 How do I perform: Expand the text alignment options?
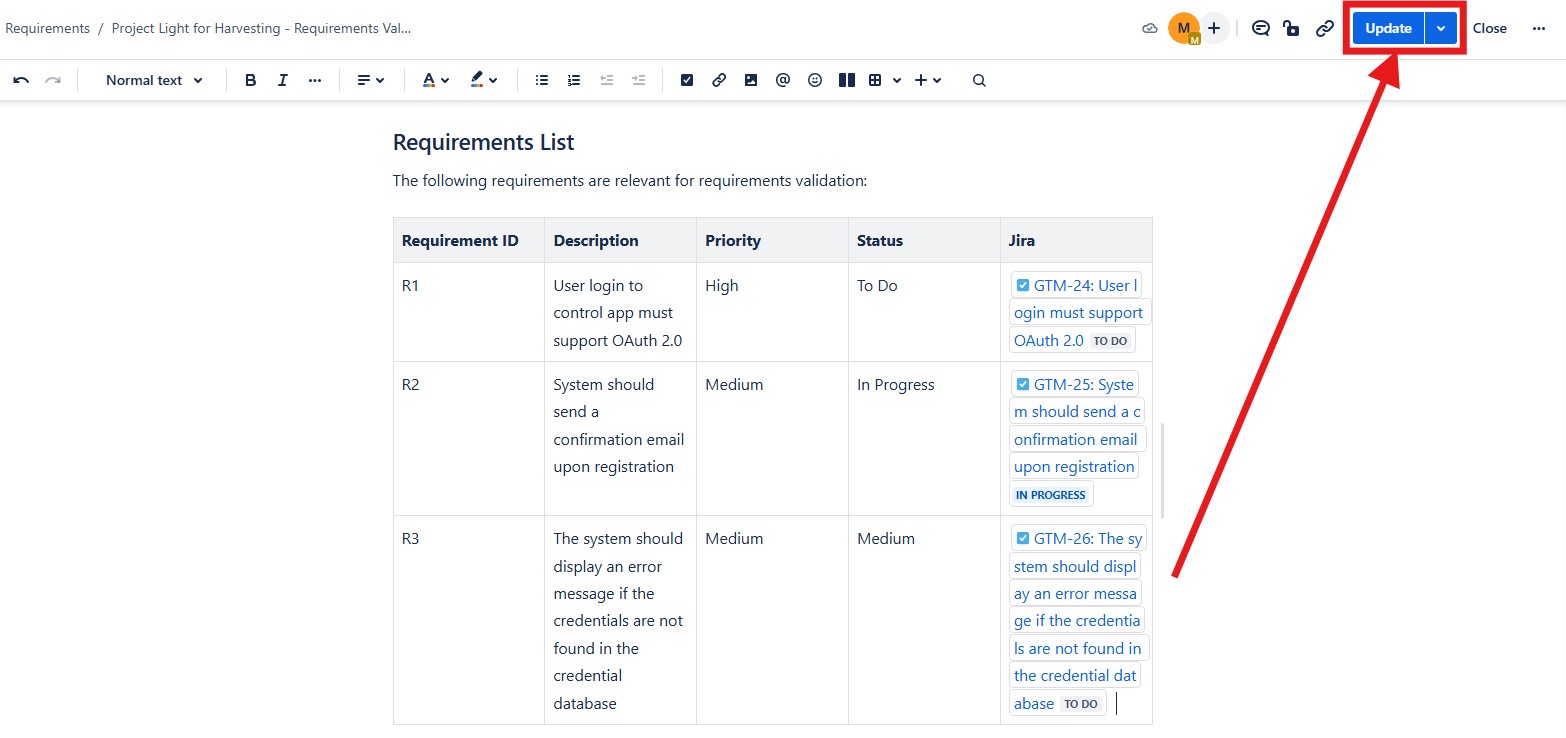371,80
